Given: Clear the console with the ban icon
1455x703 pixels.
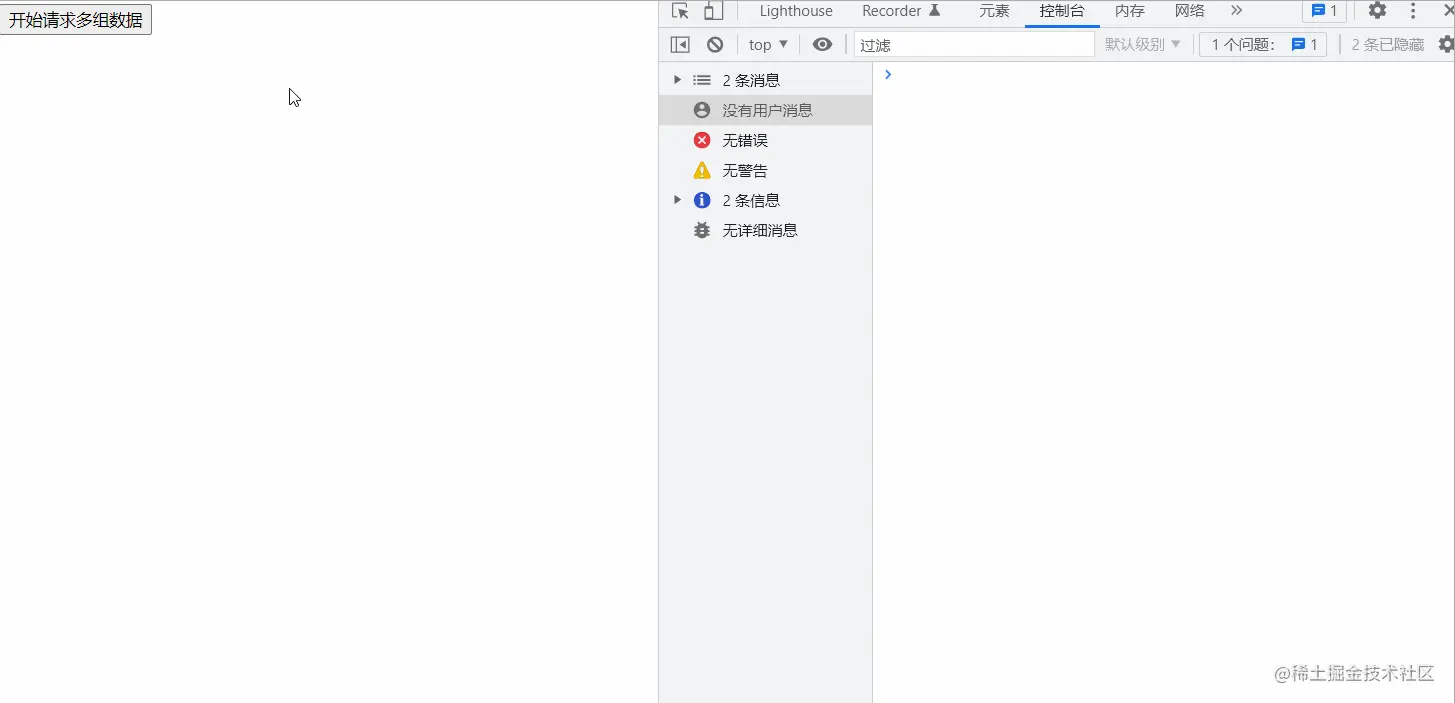Looking at the screenshot, I should pos(715,44).
